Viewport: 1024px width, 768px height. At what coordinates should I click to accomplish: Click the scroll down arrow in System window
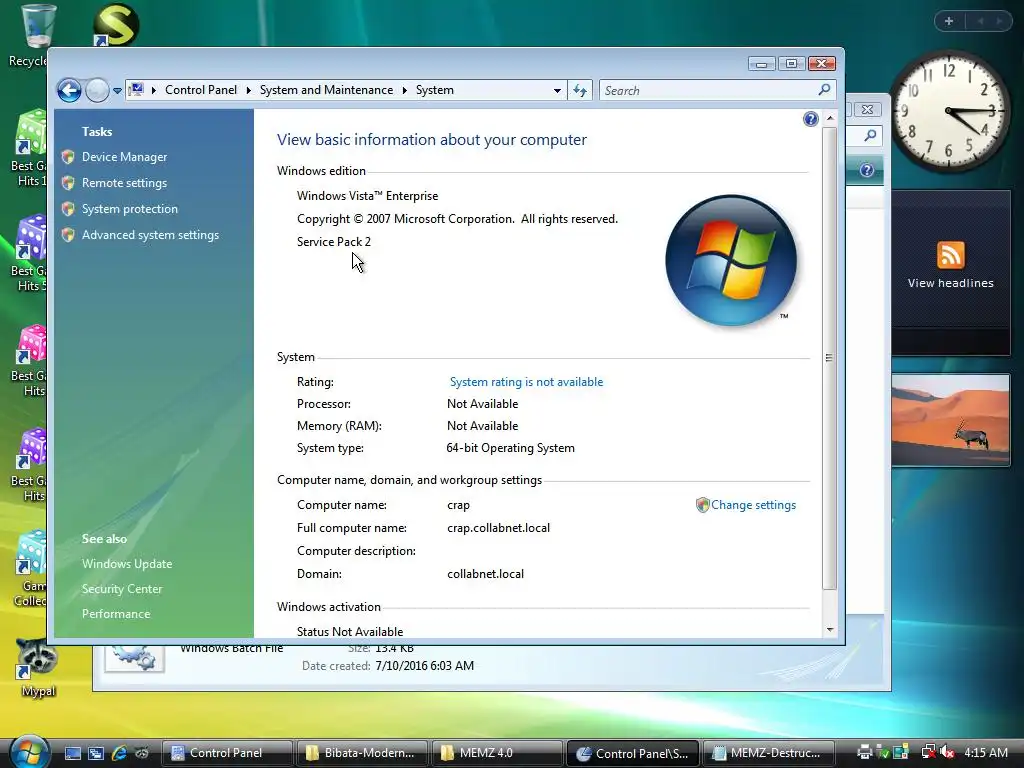coord(829,630)
